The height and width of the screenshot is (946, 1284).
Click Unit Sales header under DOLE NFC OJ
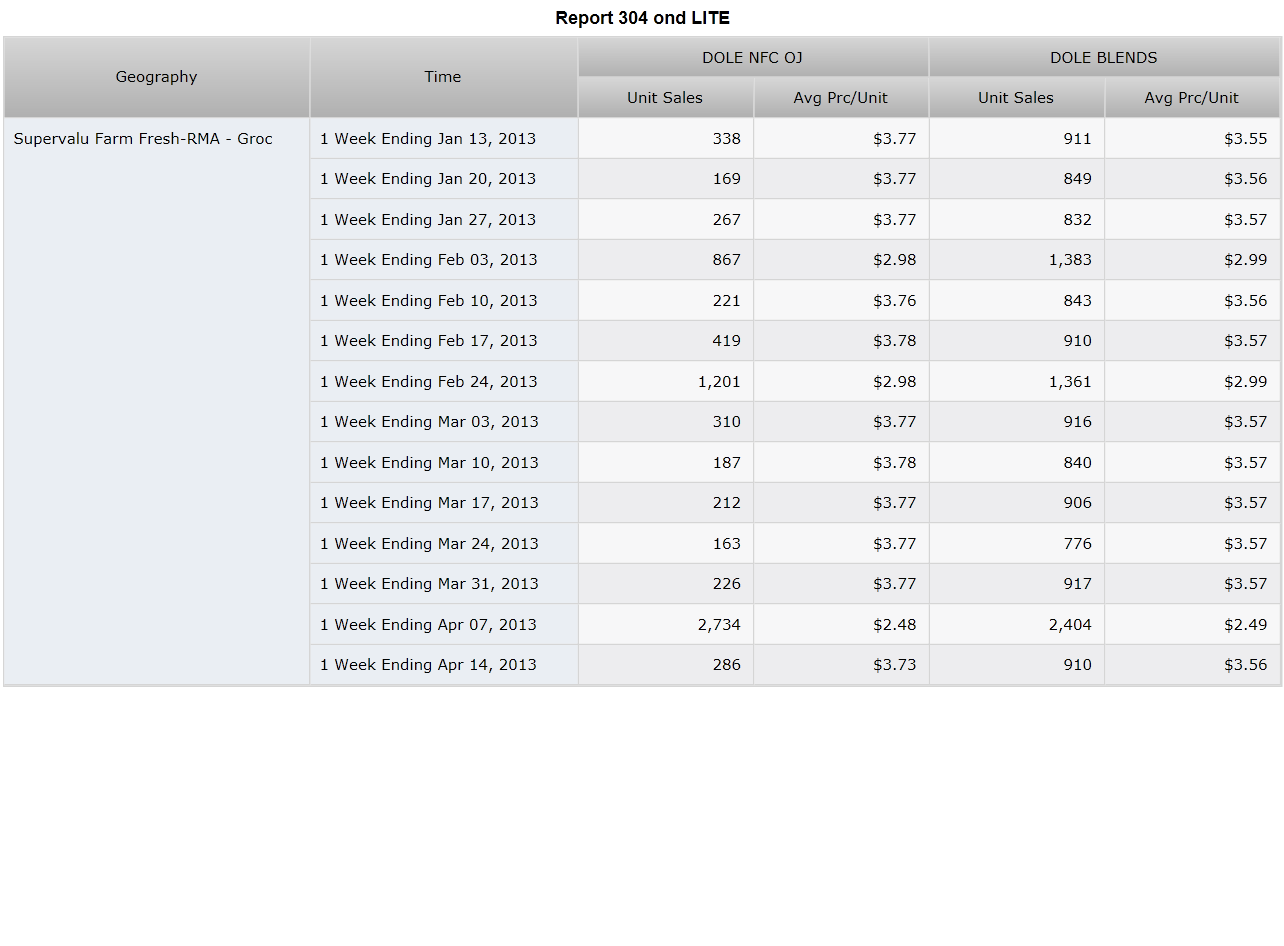(666, 98)
